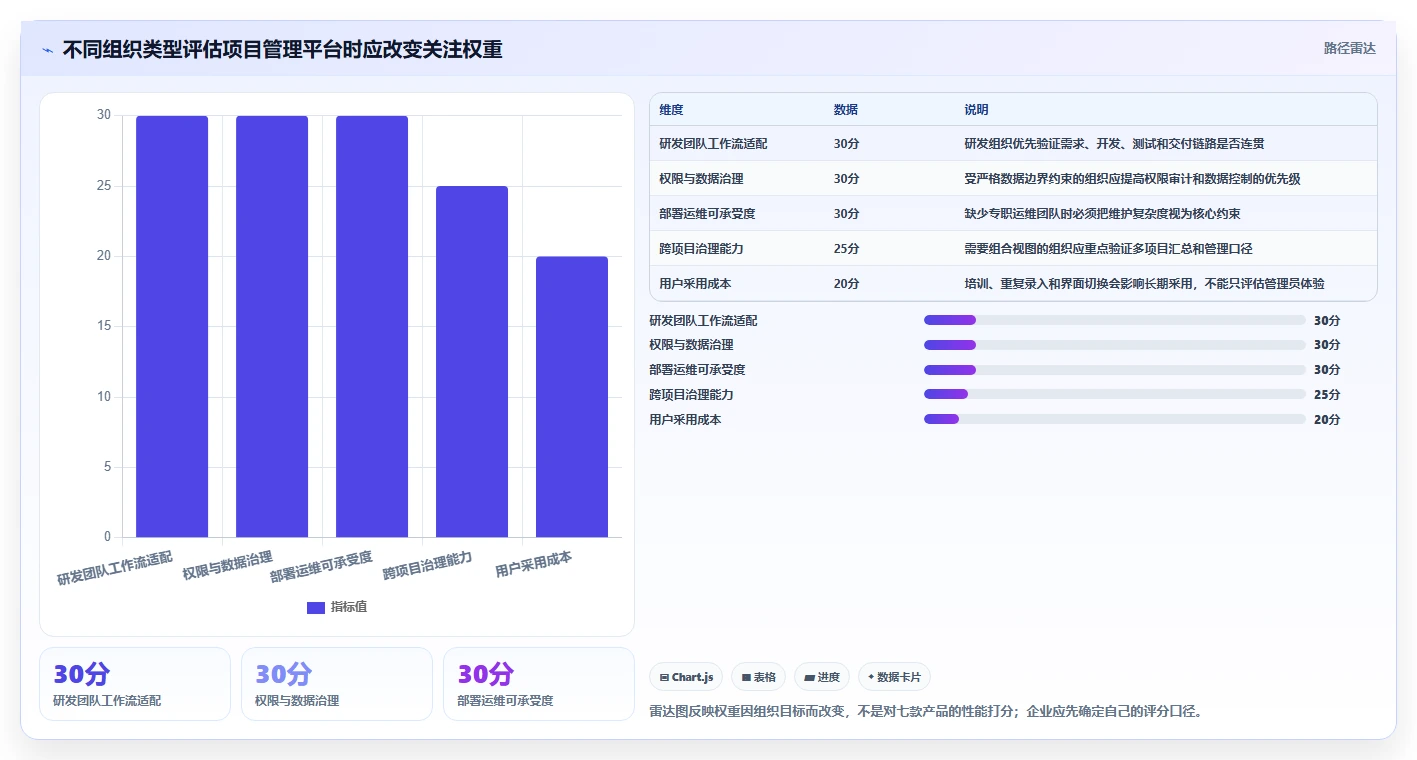Click the 20分 value beside the progress bar
Viewport: 1417px width, 760px height.
1327,420
